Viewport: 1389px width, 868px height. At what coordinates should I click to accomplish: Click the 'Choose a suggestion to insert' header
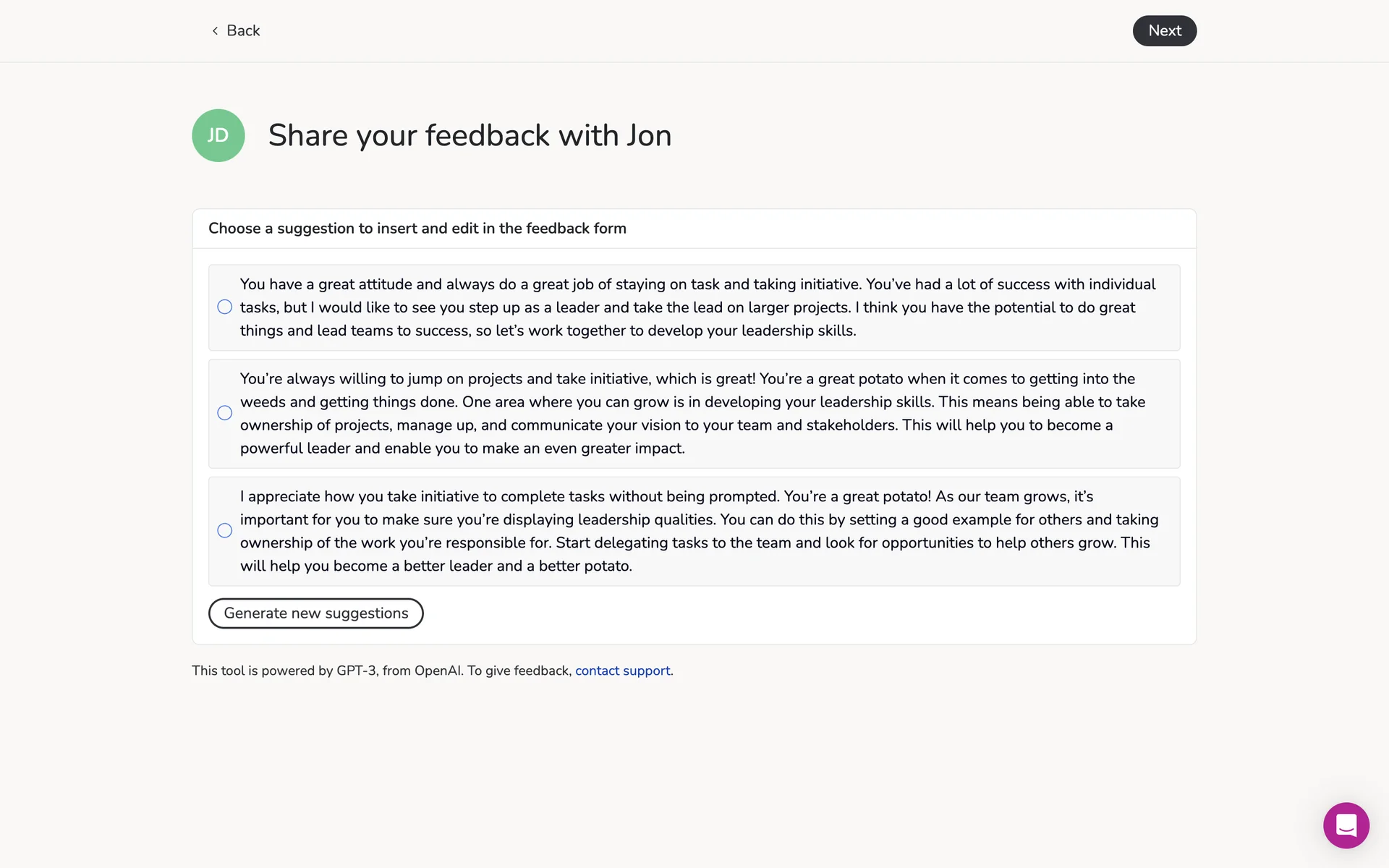pyautogui.click(x=417, y=229)
